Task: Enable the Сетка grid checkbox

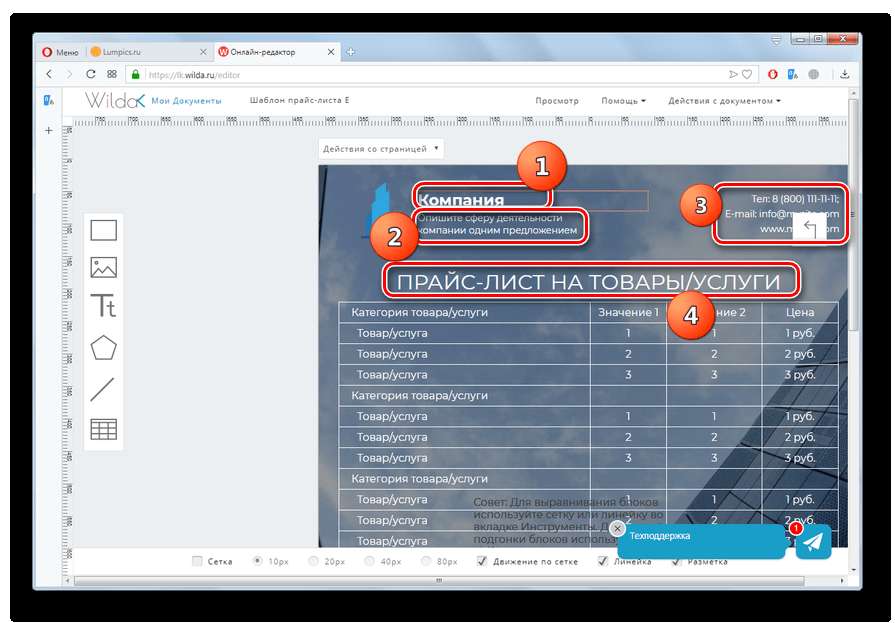Action: click(x=197, y=561)
